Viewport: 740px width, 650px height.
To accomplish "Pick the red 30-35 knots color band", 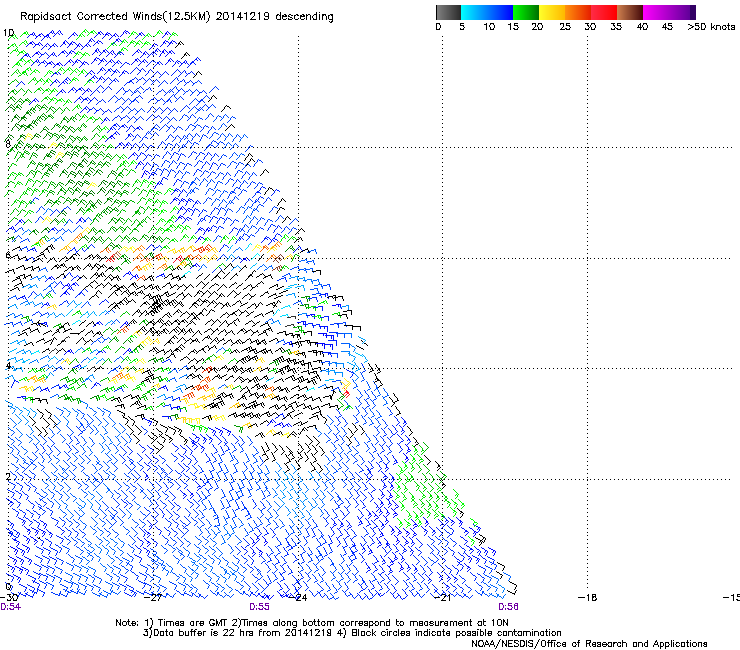I will tap(604, 12).
